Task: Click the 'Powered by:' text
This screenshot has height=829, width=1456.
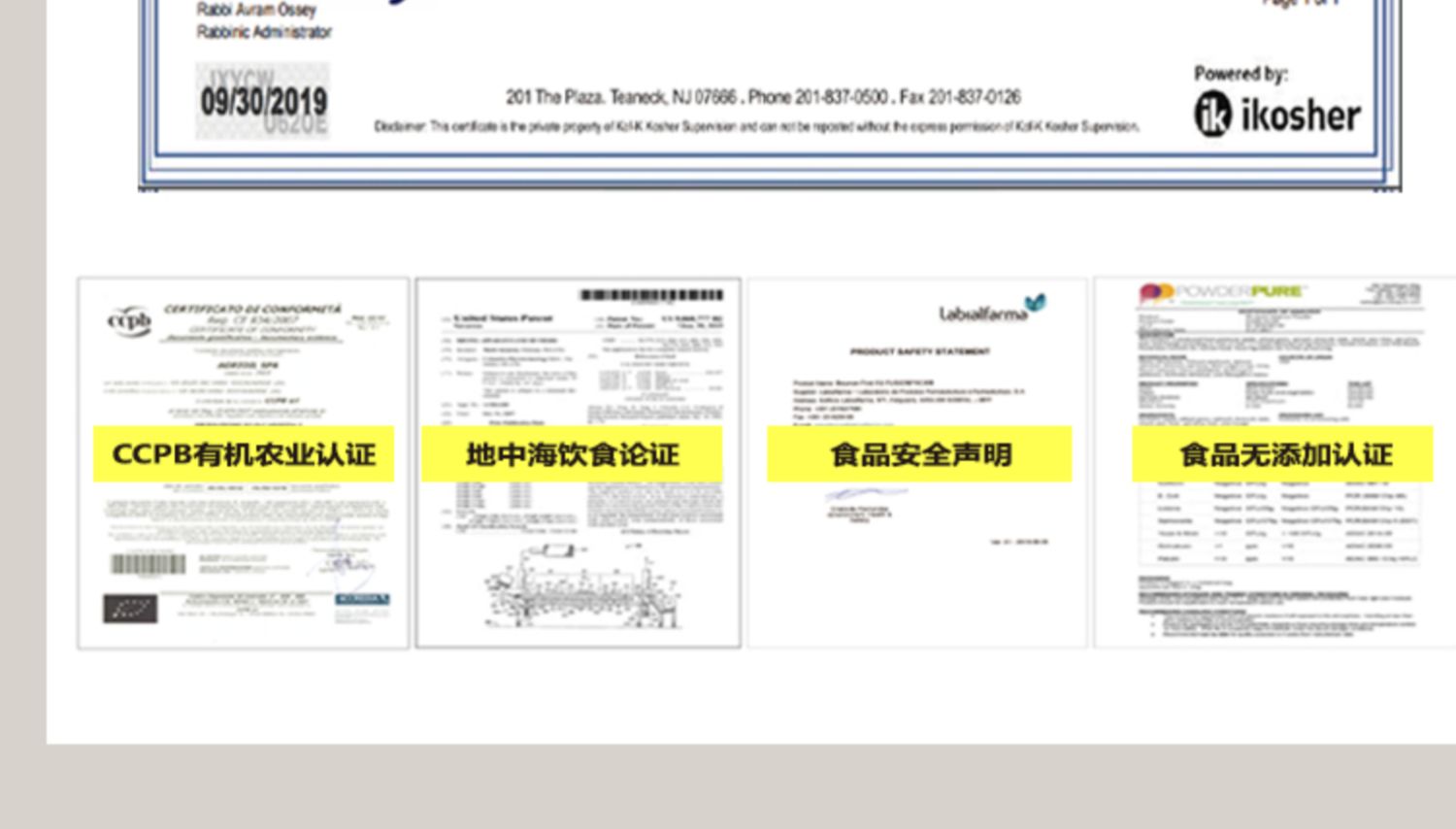Action: pyautogui.click(x=1240, y=74)
